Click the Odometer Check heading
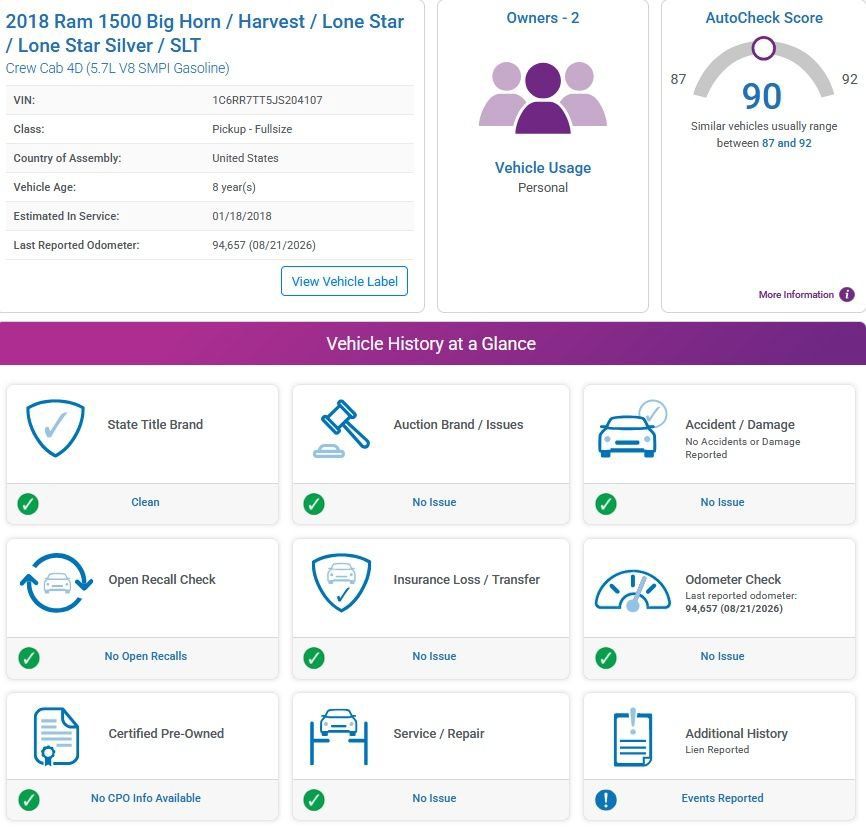 (733, 579)
